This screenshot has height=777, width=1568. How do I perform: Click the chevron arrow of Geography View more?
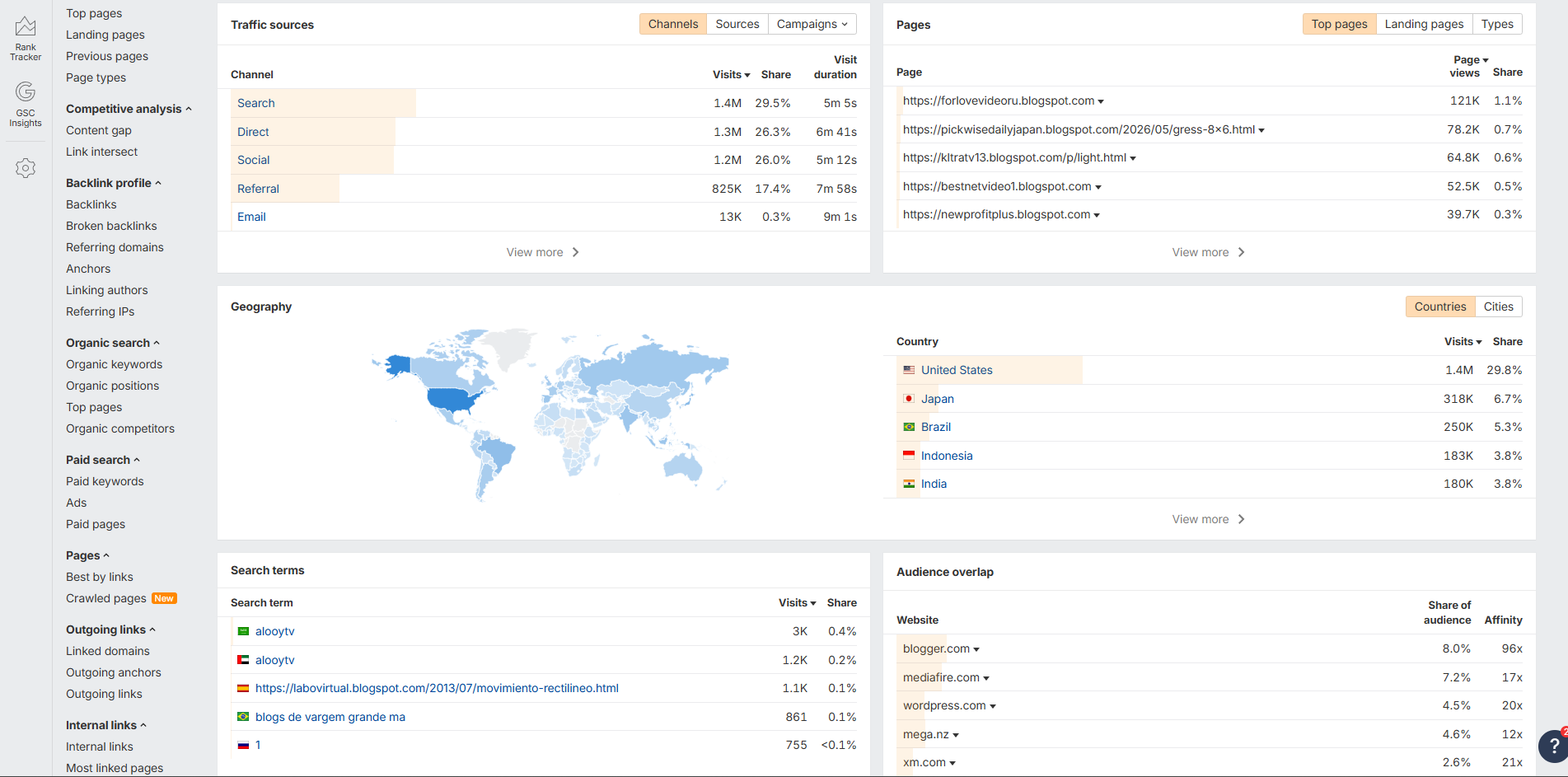point(1241,519)
